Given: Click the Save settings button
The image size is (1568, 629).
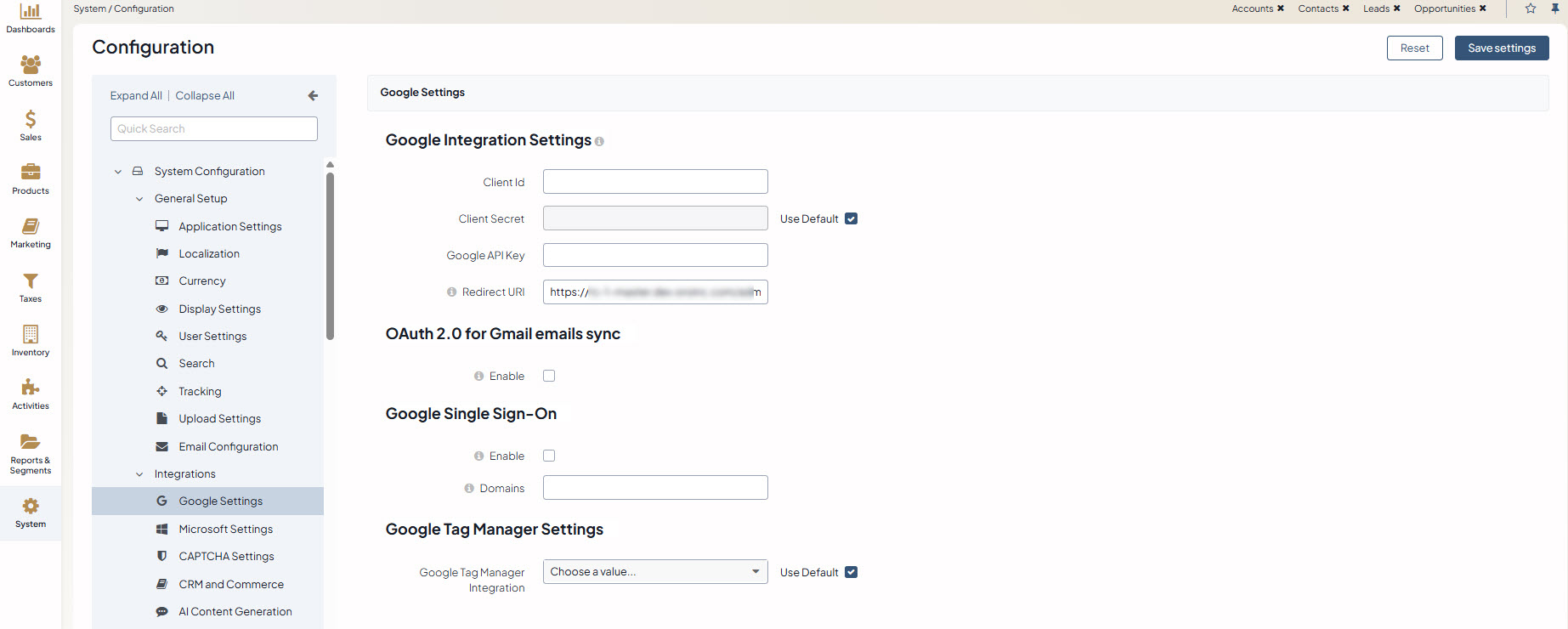Looking at the screenshot, I should click(x=1502, y=48).
